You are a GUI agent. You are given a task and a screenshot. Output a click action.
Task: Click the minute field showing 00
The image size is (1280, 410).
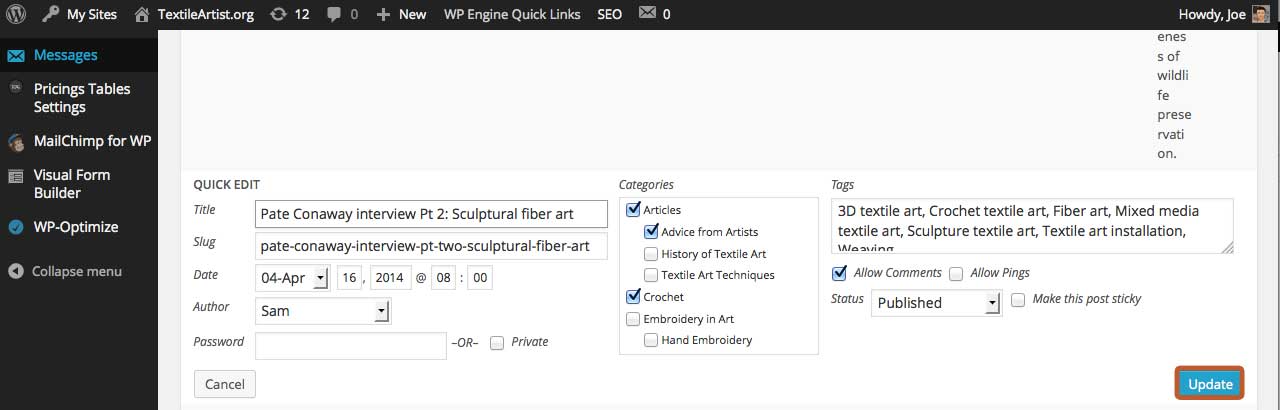tap(479, 278)
